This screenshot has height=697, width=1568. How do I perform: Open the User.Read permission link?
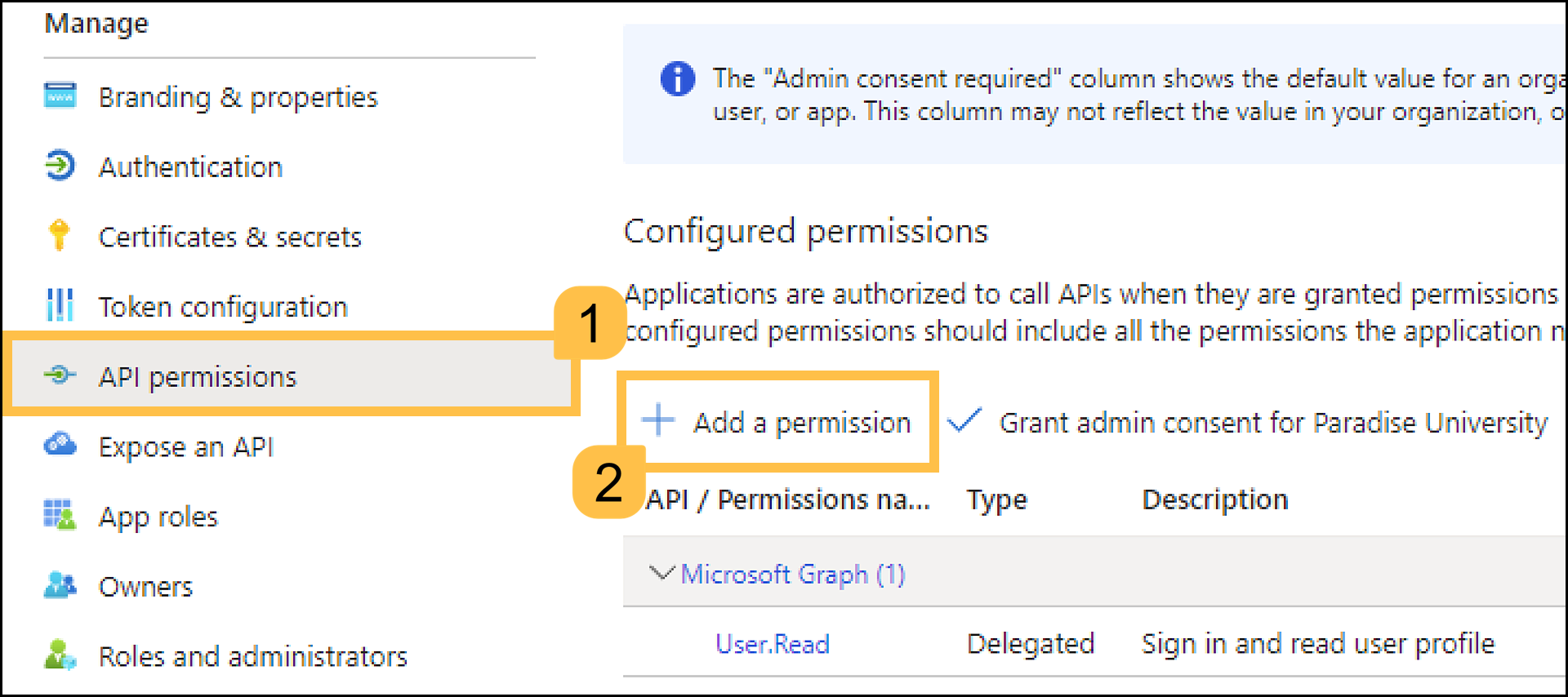(772, 644)
